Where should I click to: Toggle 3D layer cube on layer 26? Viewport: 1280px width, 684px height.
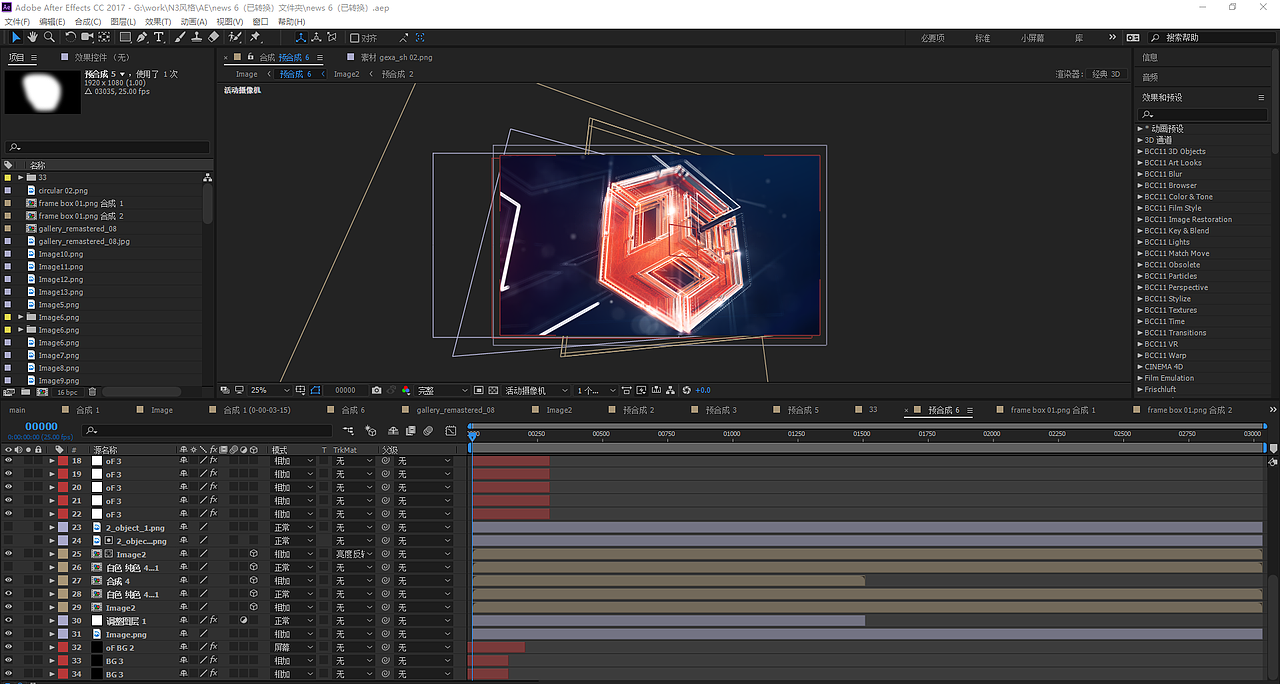(254, 567)
